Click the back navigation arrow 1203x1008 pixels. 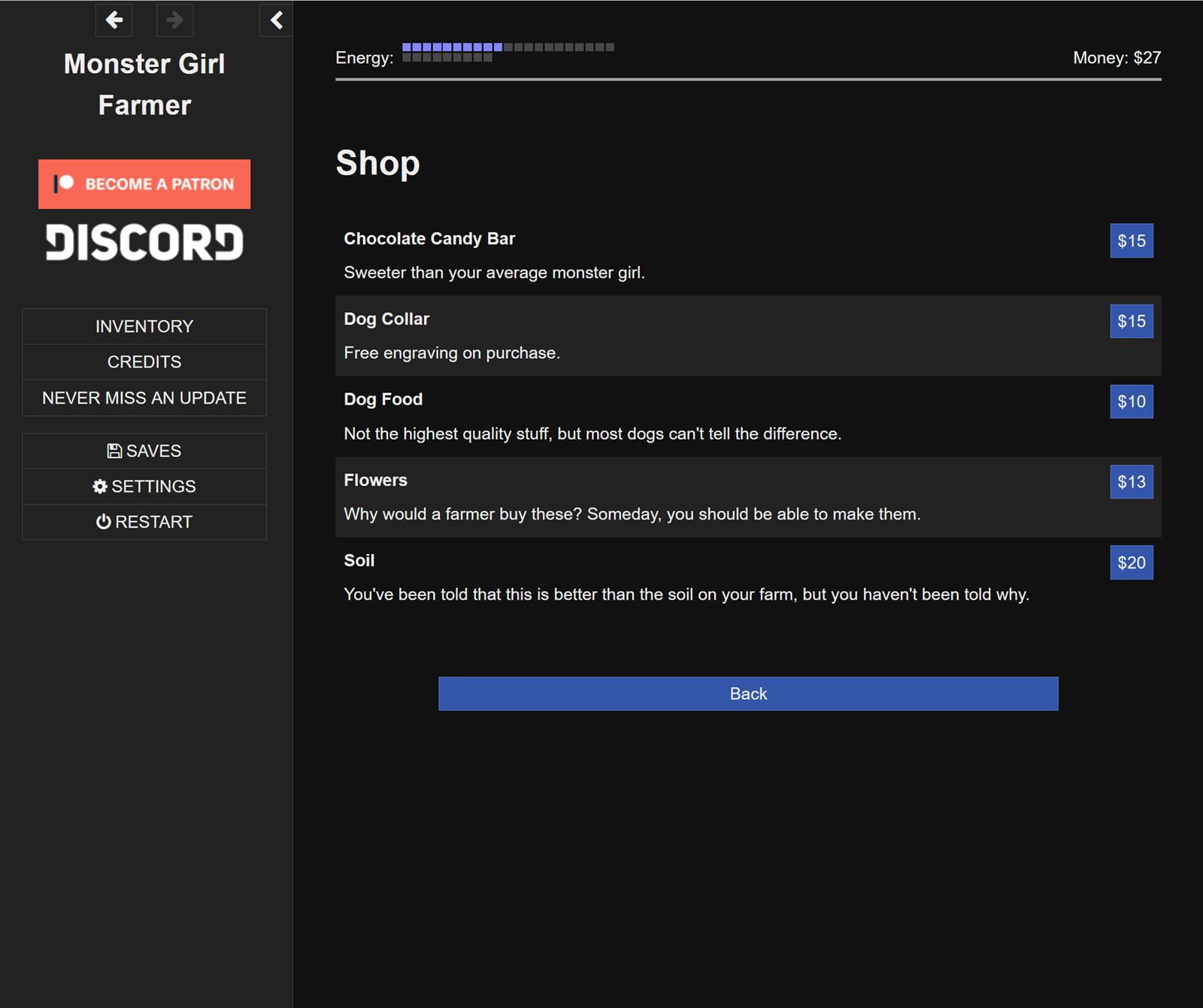point(114,20)
